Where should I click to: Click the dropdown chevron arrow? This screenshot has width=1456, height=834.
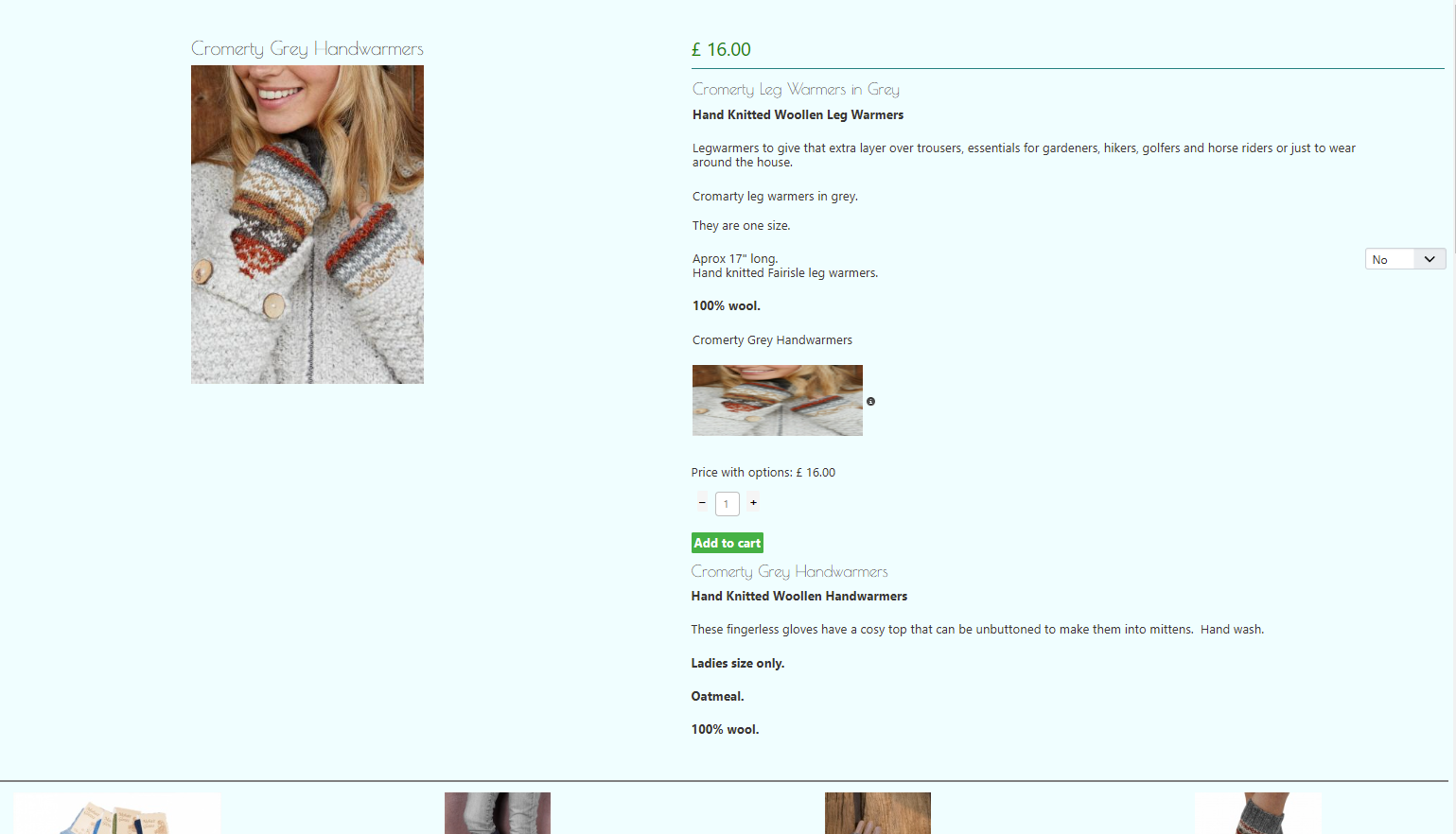[x=1430, y=259]
